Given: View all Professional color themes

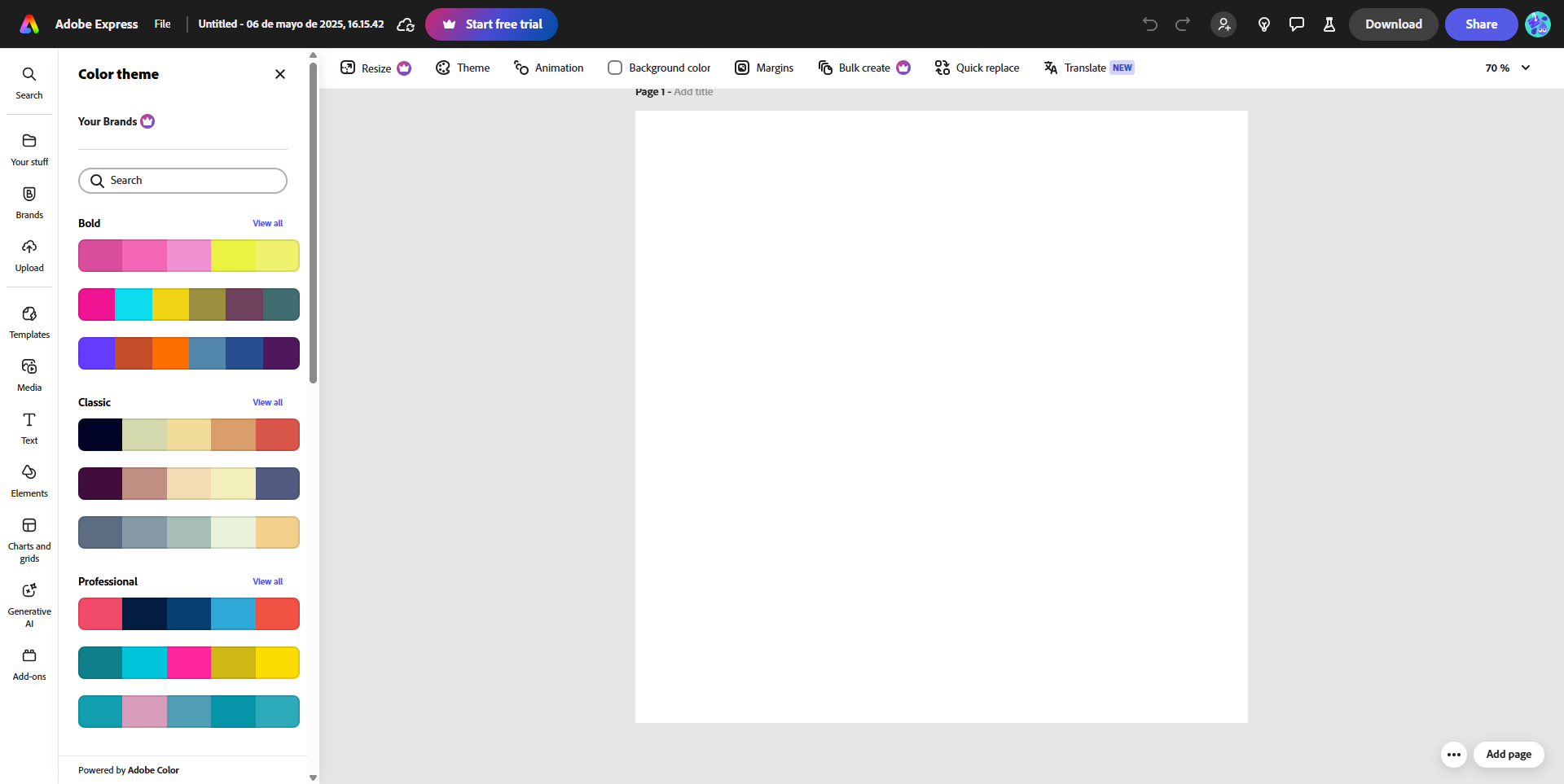Looking at the screenshot, I should pyautogui.click(x=267, y=581).
